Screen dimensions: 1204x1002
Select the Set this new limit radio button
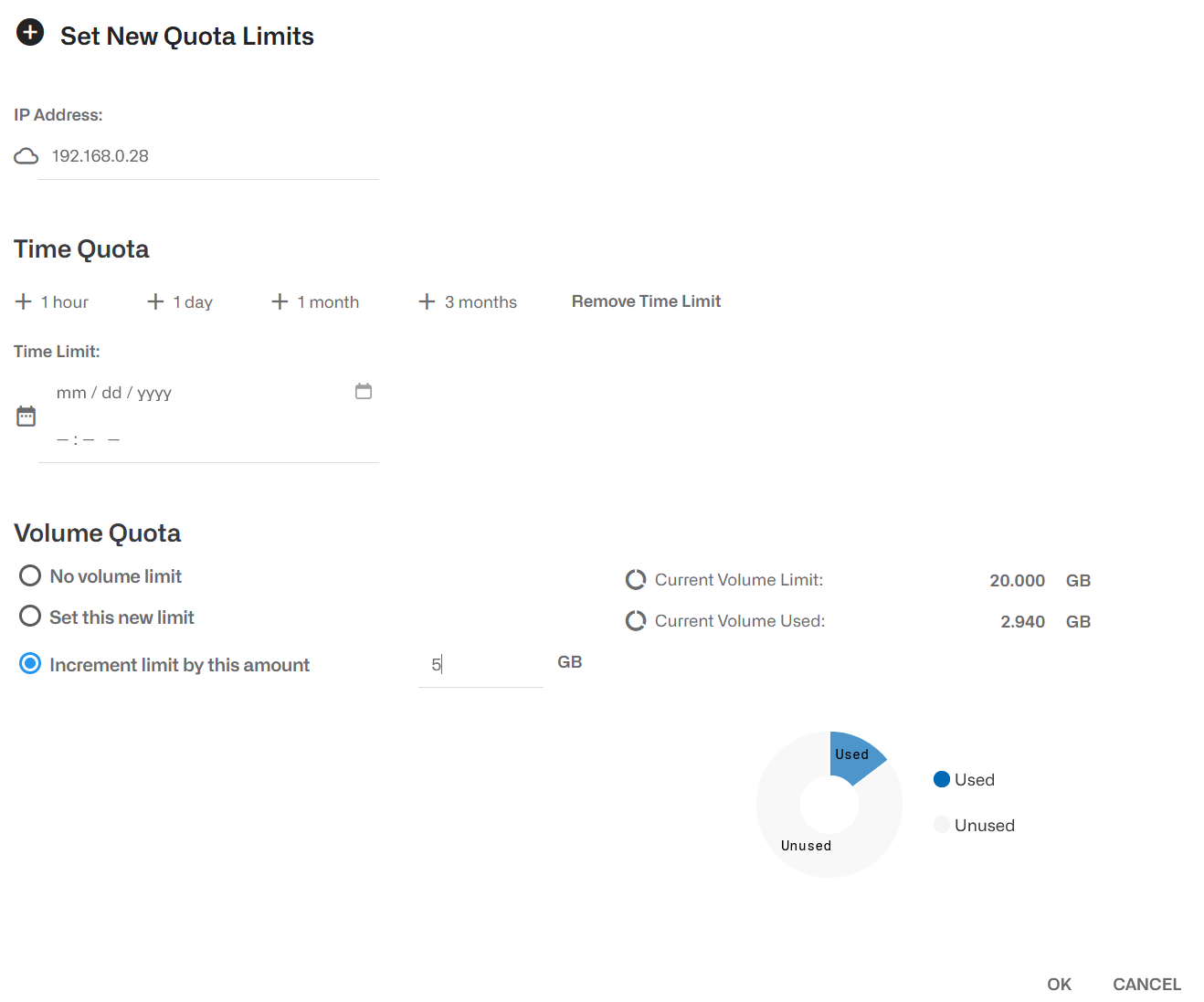pos(30,617)
